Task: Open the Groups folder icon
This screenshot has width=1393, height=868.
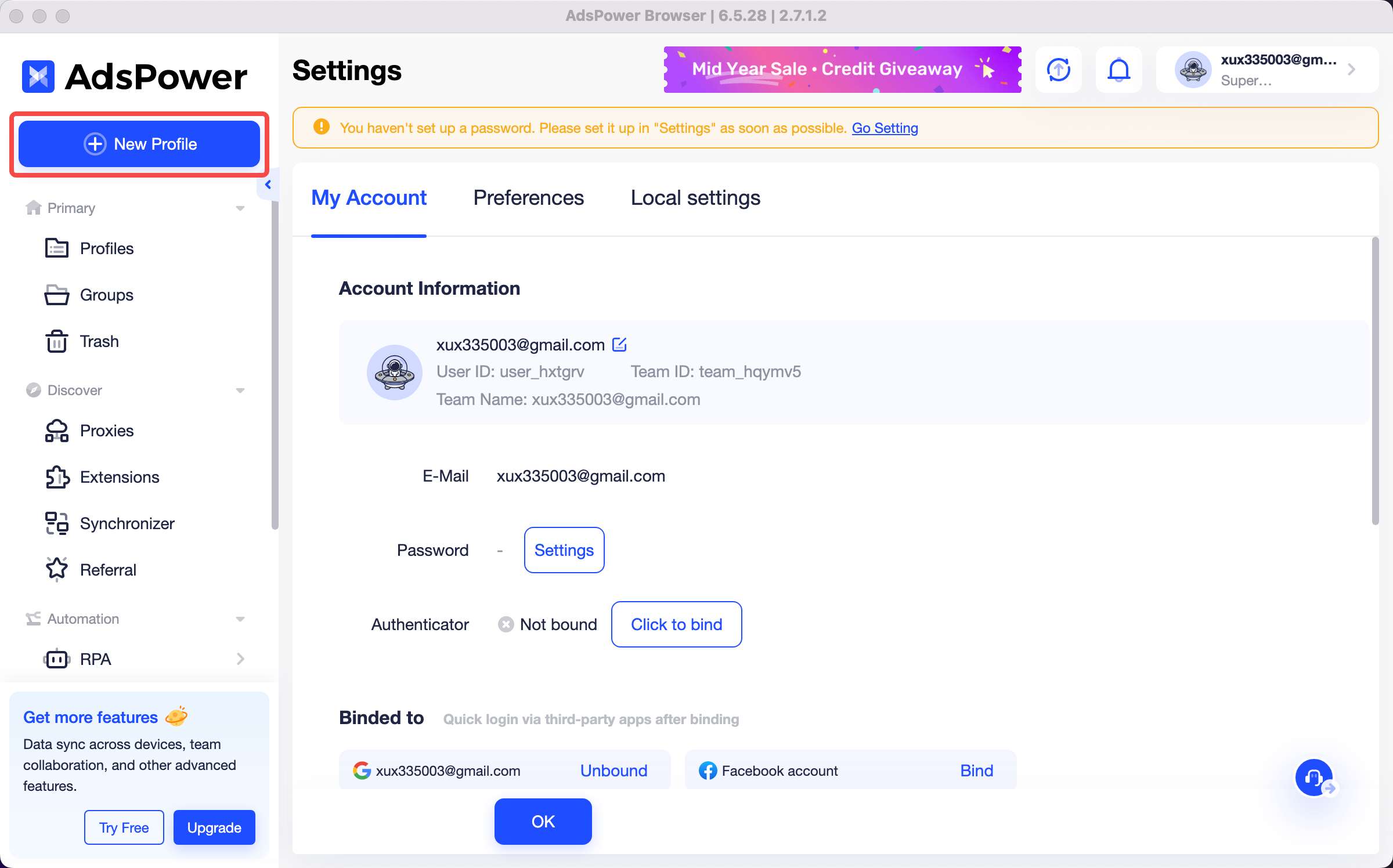Action: (57, 295)
